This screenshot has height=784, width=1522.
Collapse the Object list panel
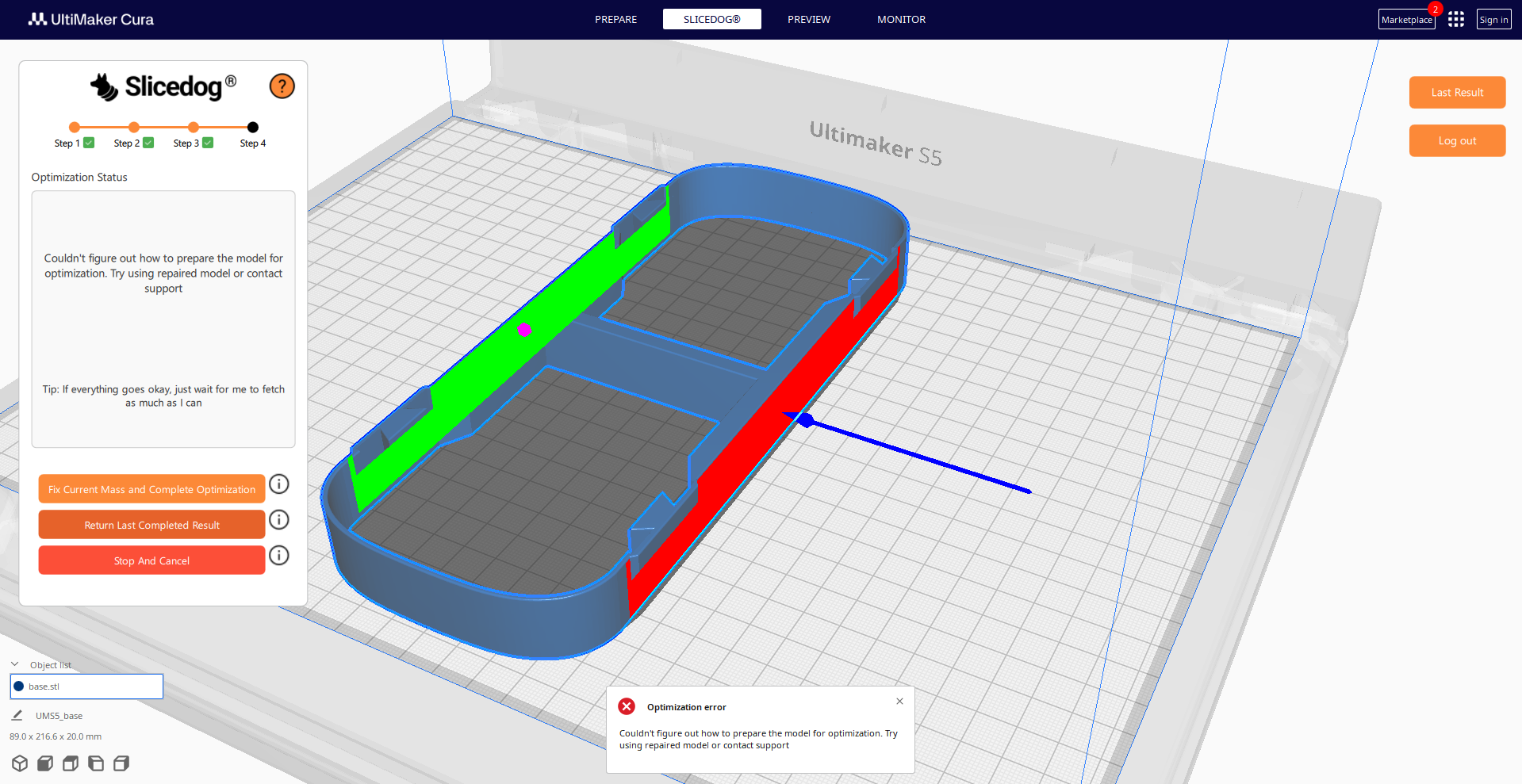click(x=13, y=664)
